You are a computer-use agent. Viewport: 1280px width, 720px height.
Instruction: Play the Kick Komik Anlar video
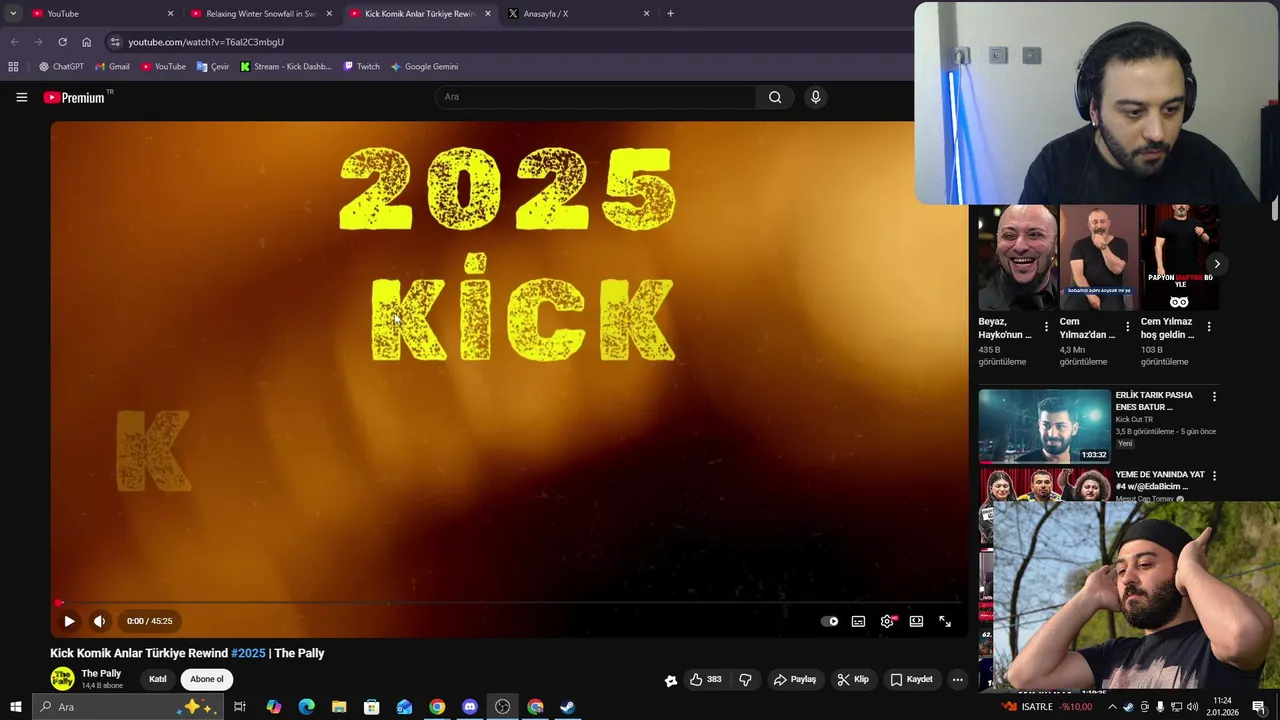[69, 621]
